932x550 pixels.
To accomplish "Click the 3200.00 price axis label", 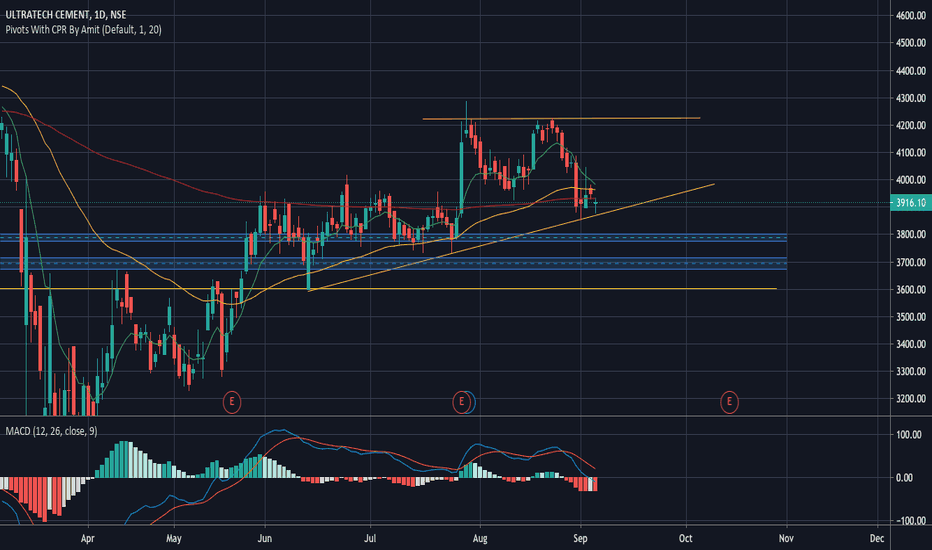I will click(911, 399).
